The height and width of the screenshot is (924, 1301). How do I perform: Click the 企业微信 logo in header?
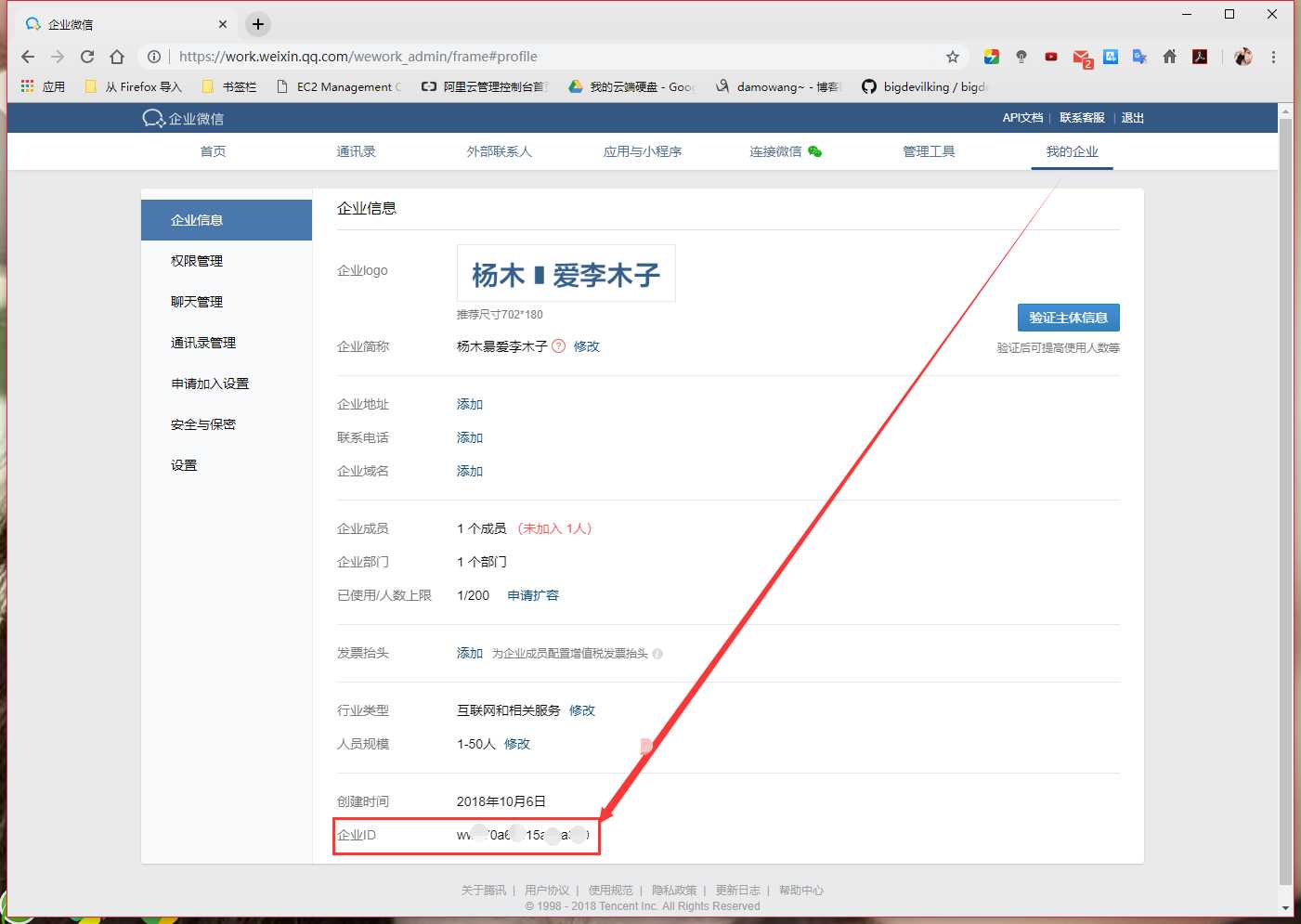(x=183, y=118)
